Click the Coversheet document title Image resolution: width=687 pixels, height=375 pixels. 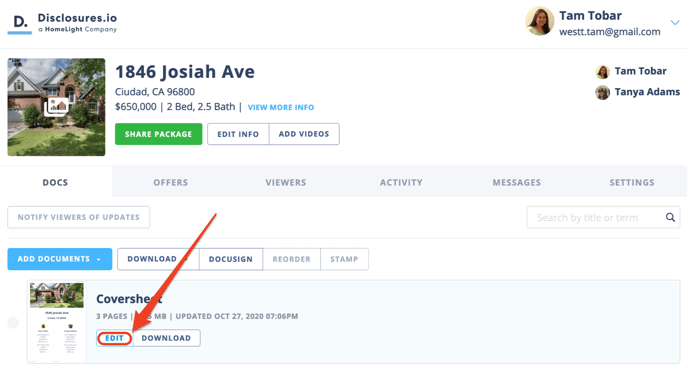[129, 299]
